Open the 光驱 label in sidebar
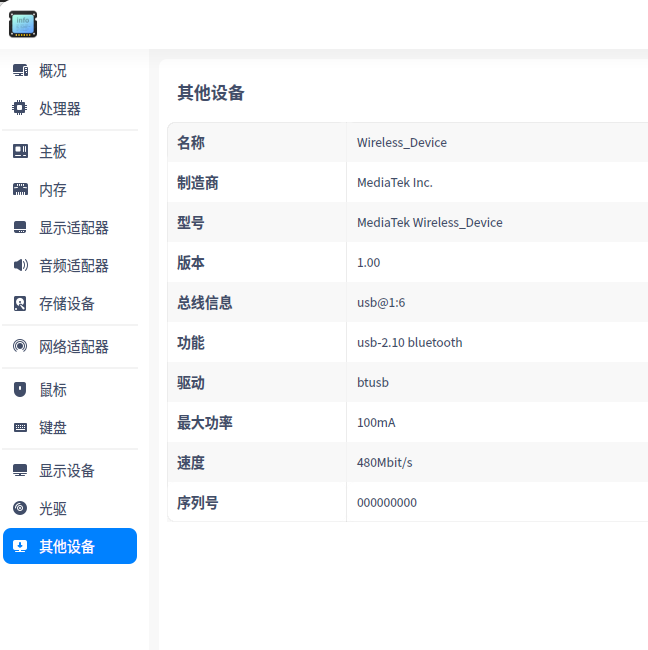 point(53,509)
